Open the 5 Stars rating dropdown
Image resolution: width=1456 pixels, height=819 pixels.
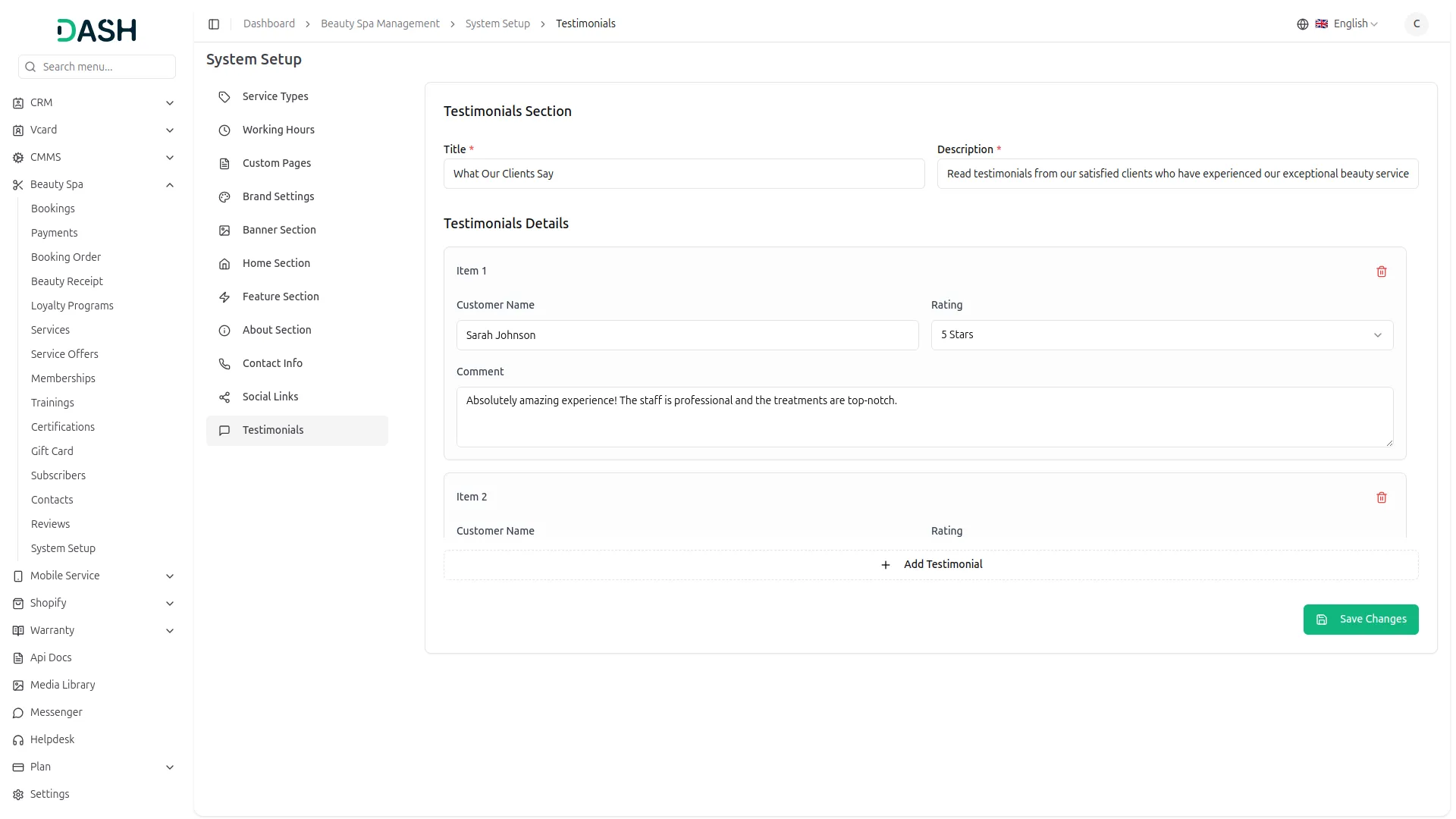pos(1161,335)
